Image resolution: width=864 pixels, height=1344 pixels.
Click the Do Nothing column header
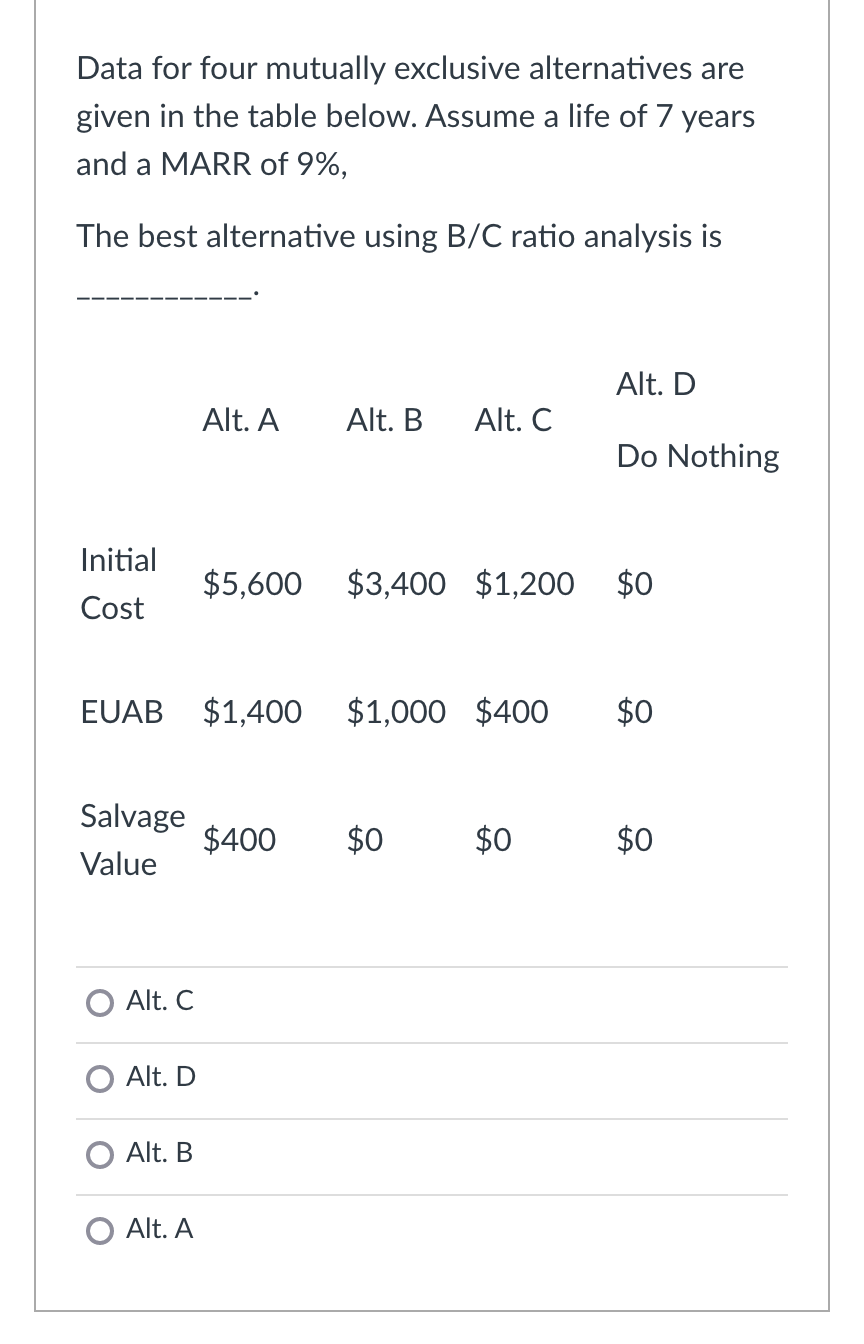click(697, 455)
